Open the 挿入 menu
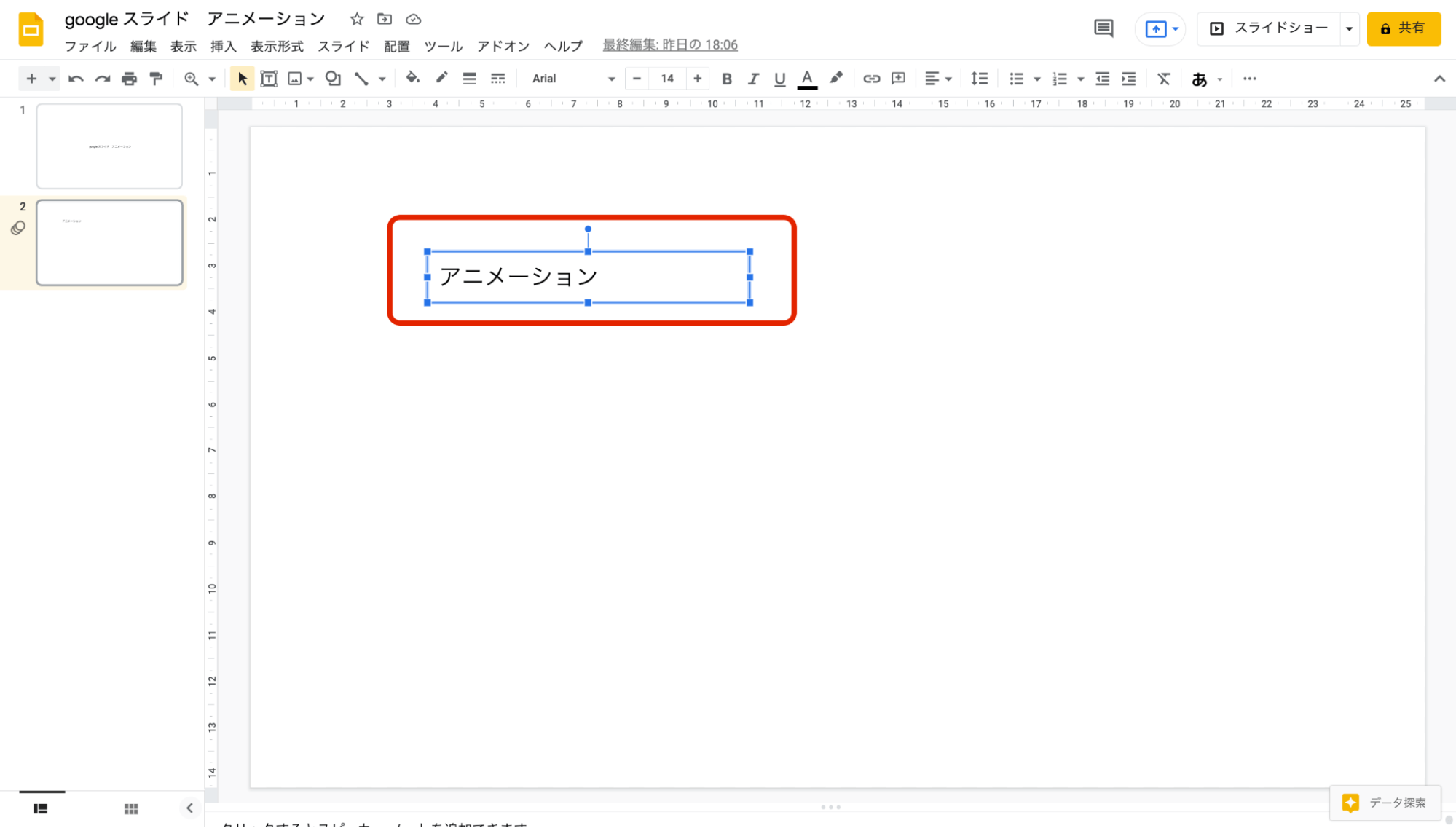The image size is (1456, 828). (x=224, y=46)
